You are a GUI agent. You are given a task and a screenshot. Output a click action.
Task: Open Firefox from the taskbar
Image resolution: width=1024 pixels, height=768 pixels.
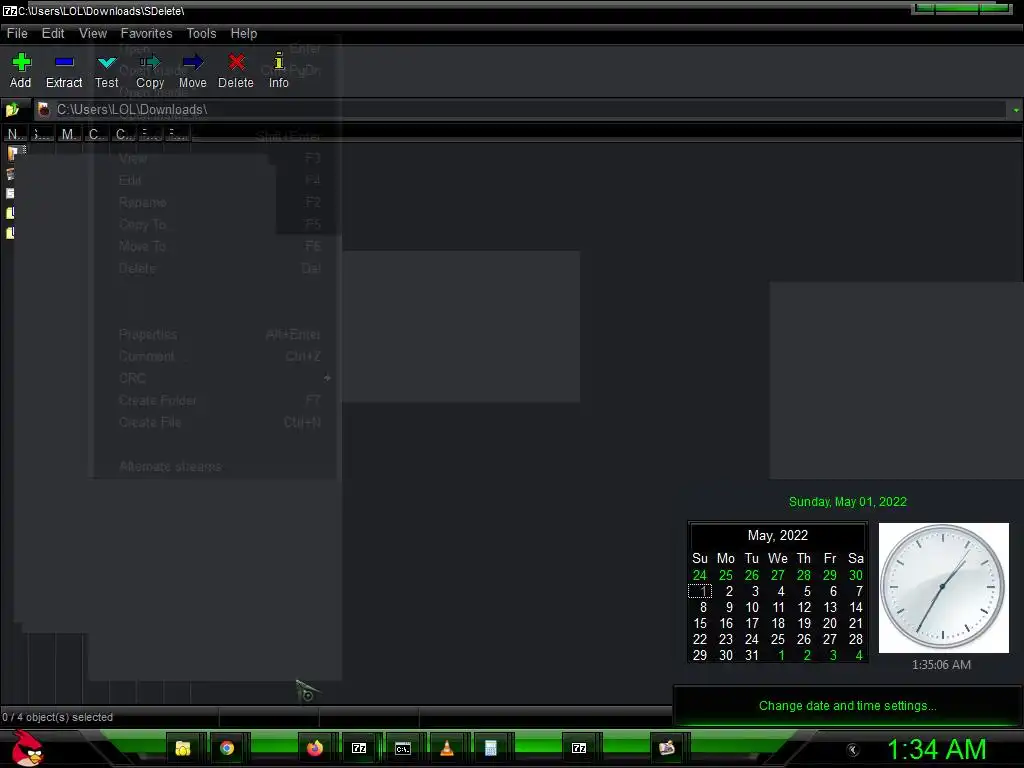[315, 748]
